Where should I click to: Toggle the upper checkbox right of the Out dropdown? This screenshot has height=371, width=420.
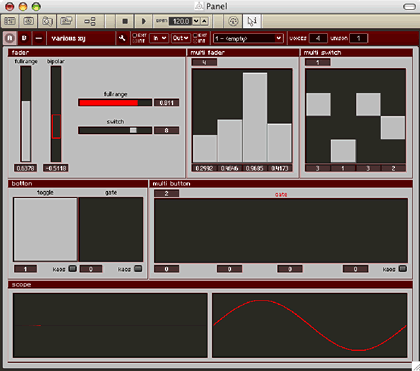195,35
